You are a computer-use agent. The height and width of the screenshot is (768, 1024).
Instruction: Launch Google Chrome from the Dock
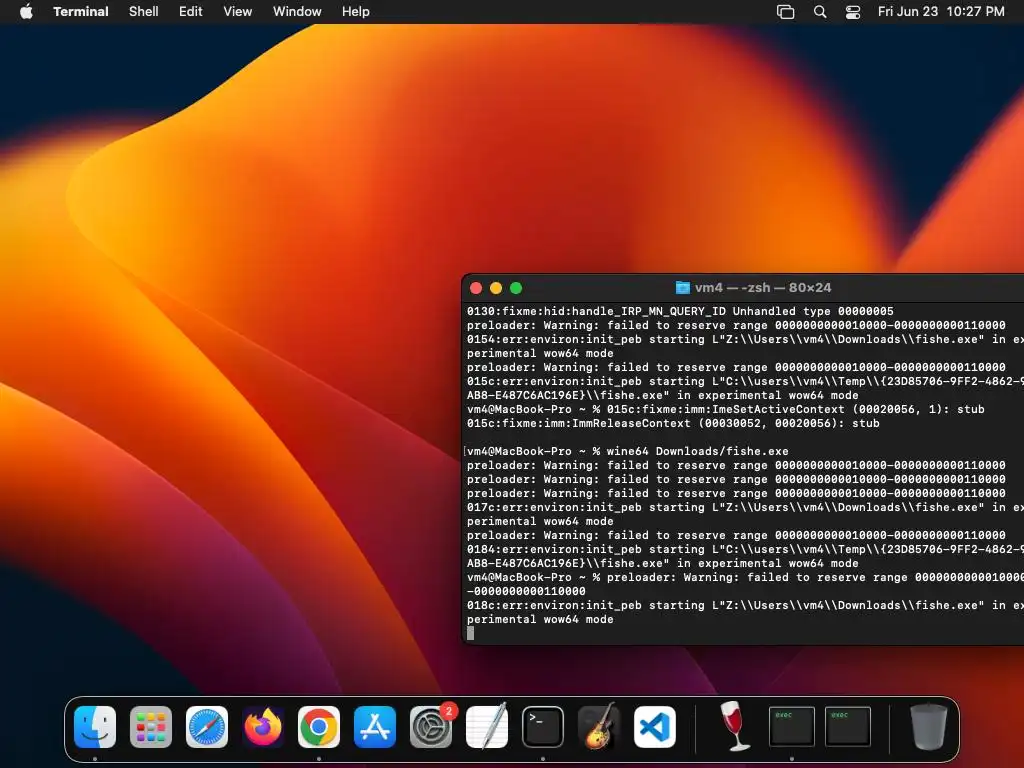coord(319,727)
